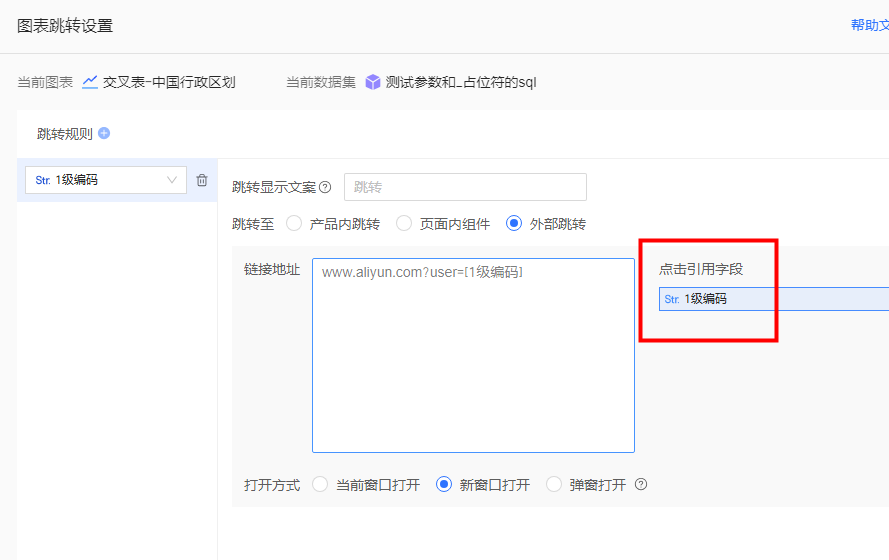Choose 当前窗口打开 as open mode
The width and height of the screenshot is (889, 560).
click(x=320, y=484)
